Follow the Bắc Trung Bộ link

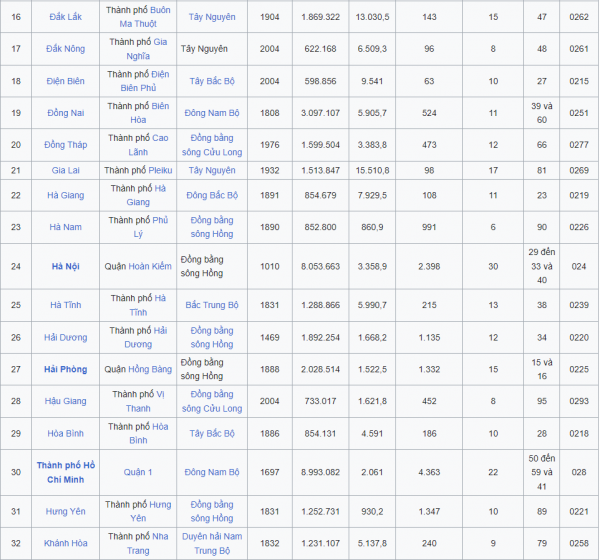[x=212, y=305]
